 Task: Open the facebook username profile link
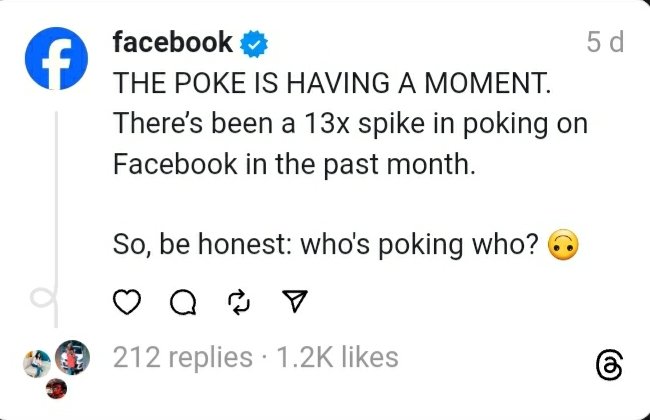[x=172, y=43]
